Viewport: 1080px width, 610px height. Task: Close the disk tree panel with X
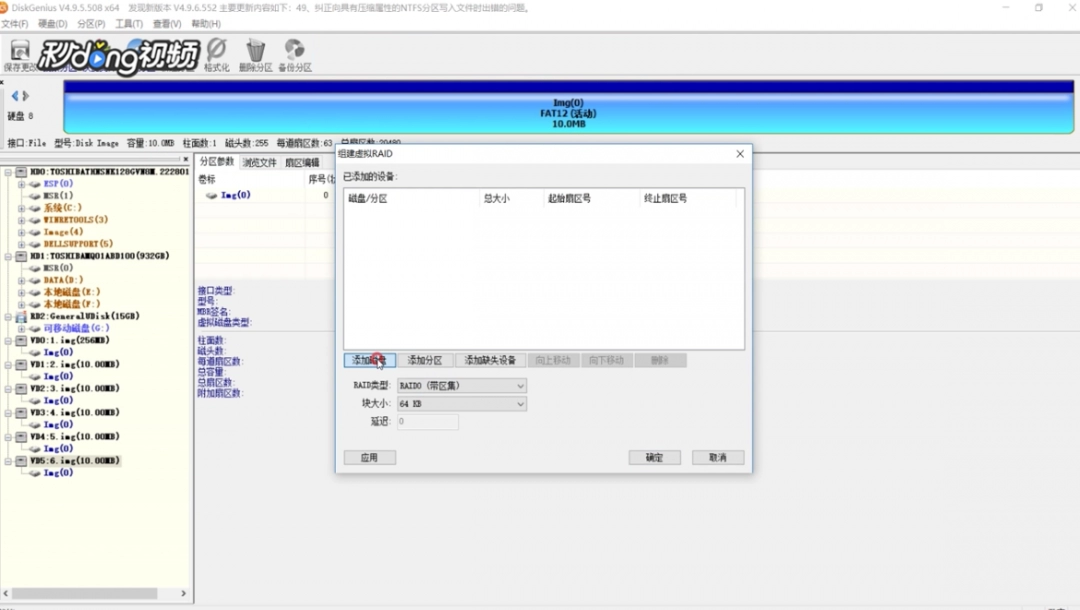point(185,160)
